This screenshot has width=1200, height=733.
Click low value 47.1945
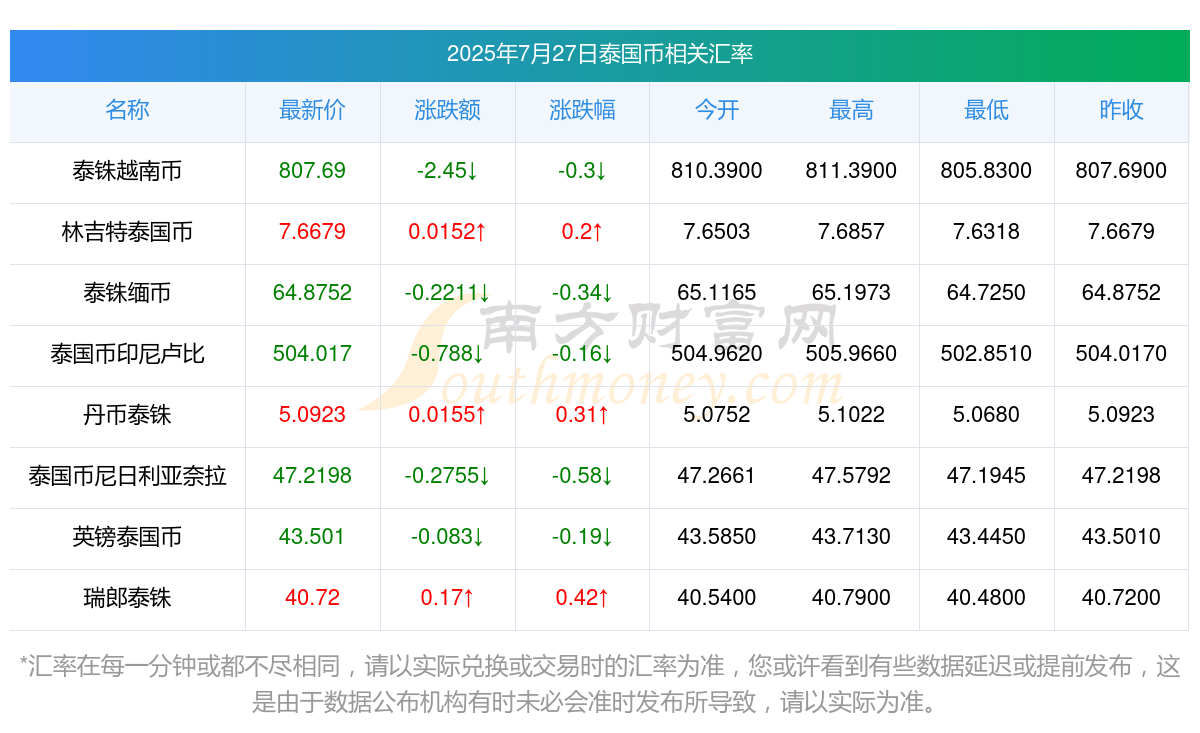tap(986, 476)
